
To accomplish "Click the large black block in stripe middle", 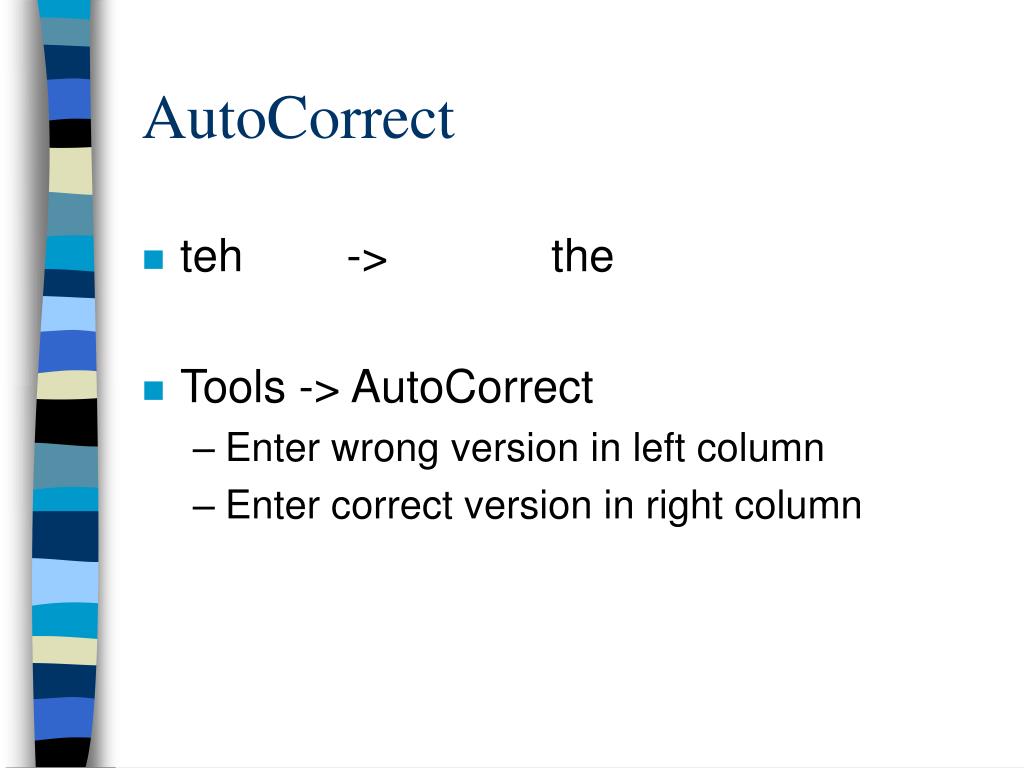I will (66, 423).
